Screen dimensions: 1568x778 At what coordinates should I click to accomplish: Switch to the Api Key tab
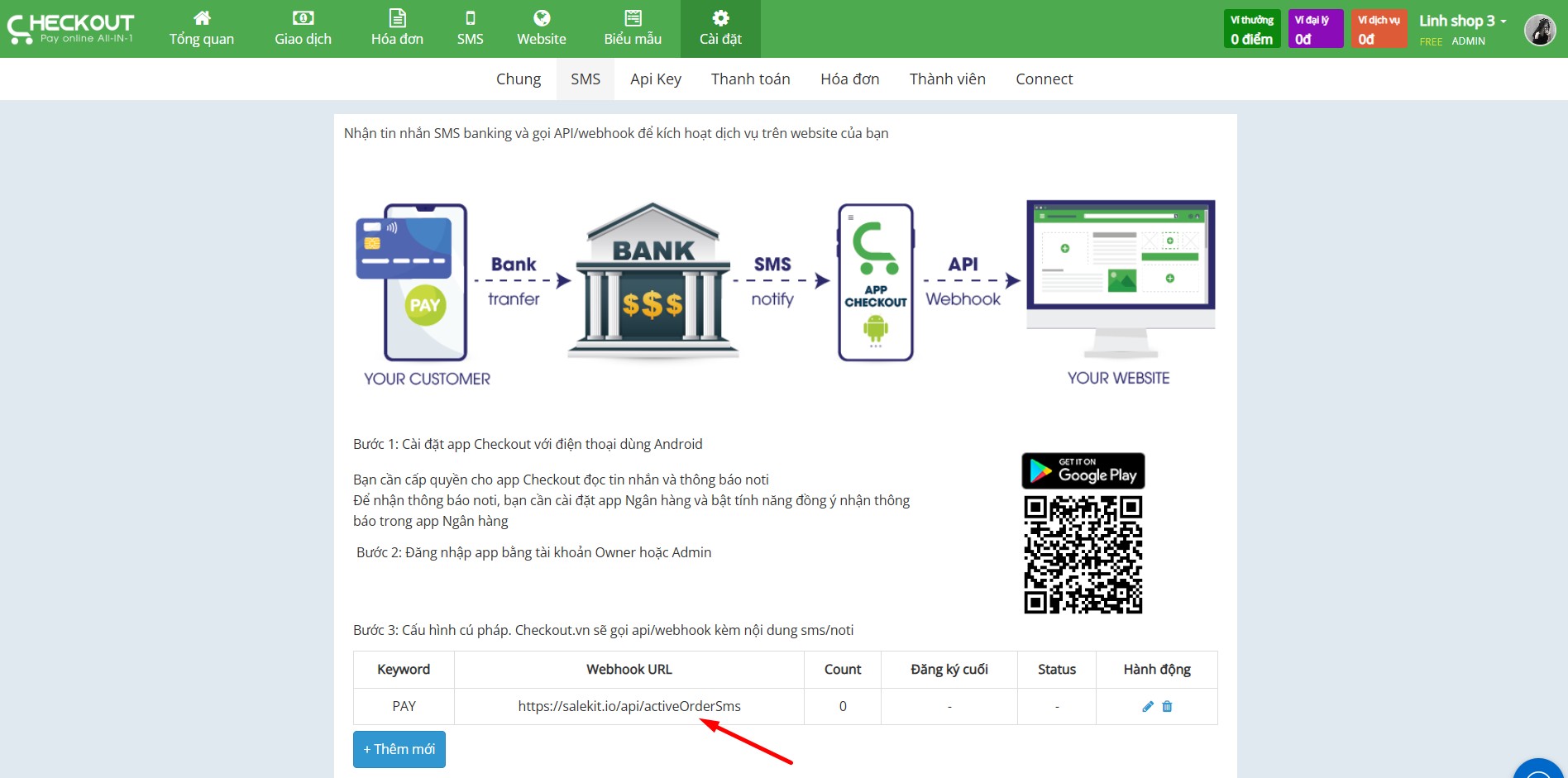[656, 79]
